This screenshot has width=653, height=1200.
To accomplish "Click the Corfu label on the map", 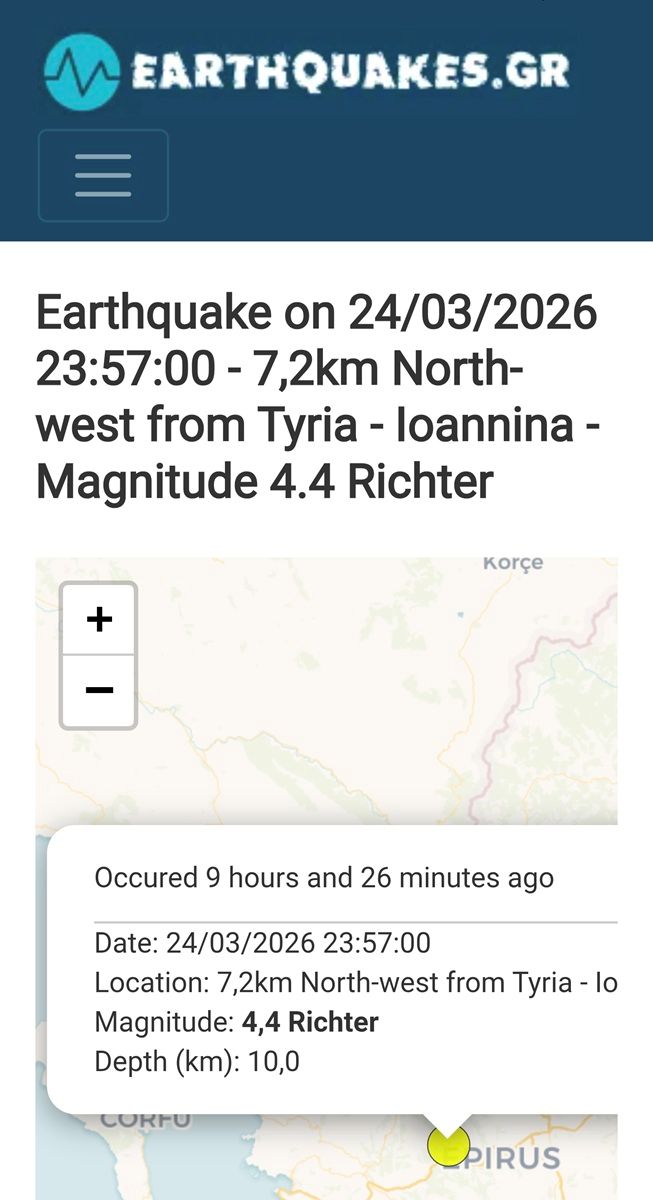I will pos(145,1120).
